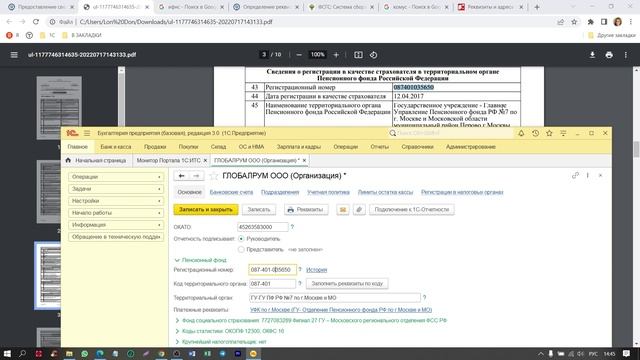Click the envelope icon in the form toolbar
The height and width of the screenshot is (360, 640).
tap(343, 209)
